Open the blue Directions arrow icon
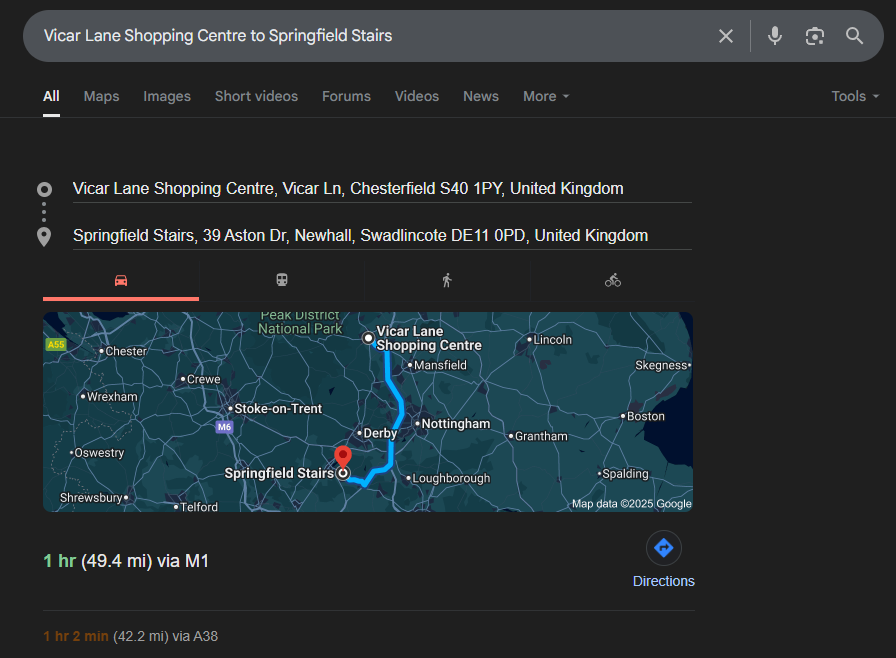The image size is (896, 658). [x=663, y=548]
